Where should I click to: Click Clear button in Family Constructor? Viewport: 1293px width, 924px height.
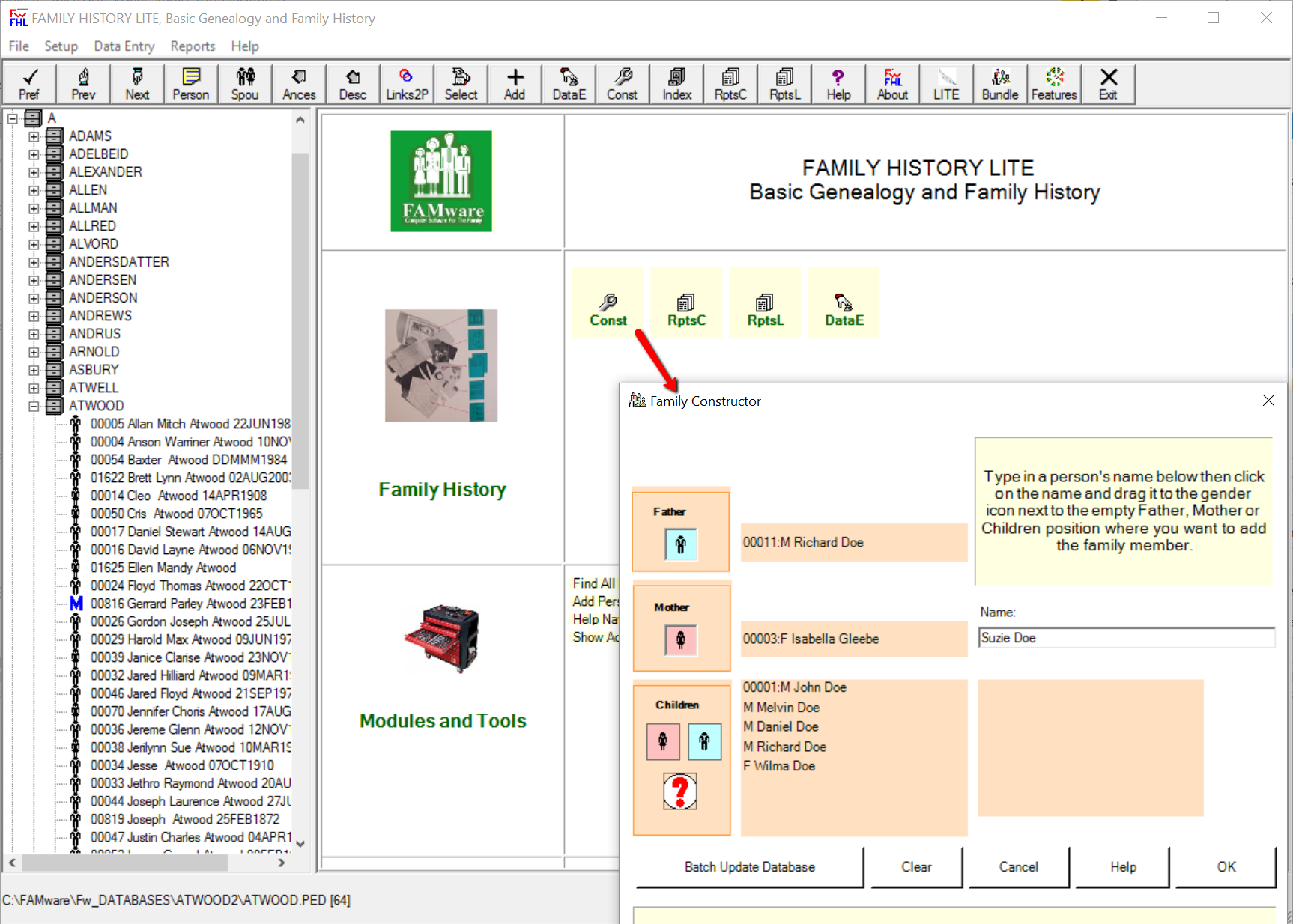coord(917,867)
